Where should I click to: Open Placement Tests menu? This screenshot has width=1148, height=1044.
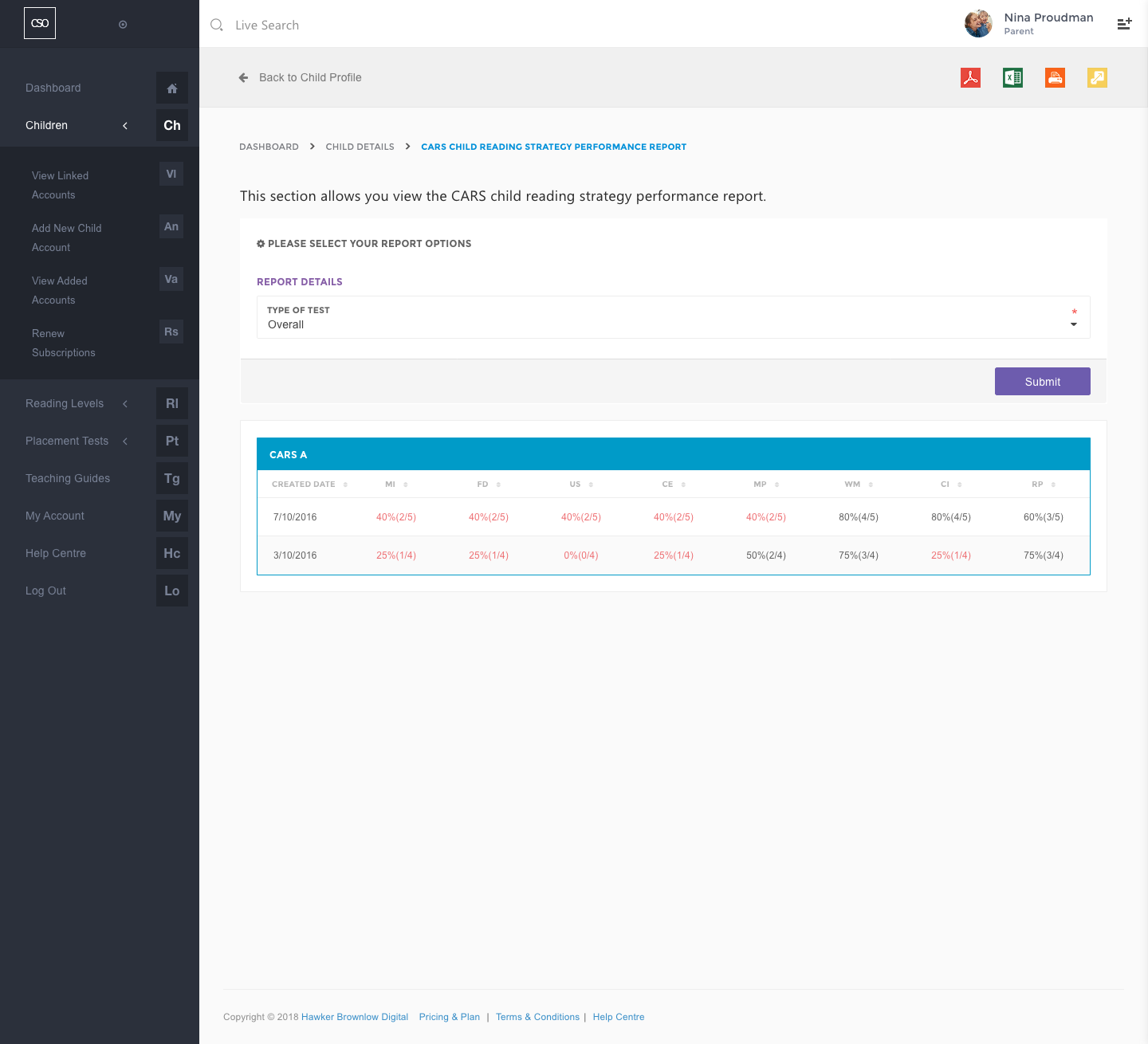pos(67,441)
